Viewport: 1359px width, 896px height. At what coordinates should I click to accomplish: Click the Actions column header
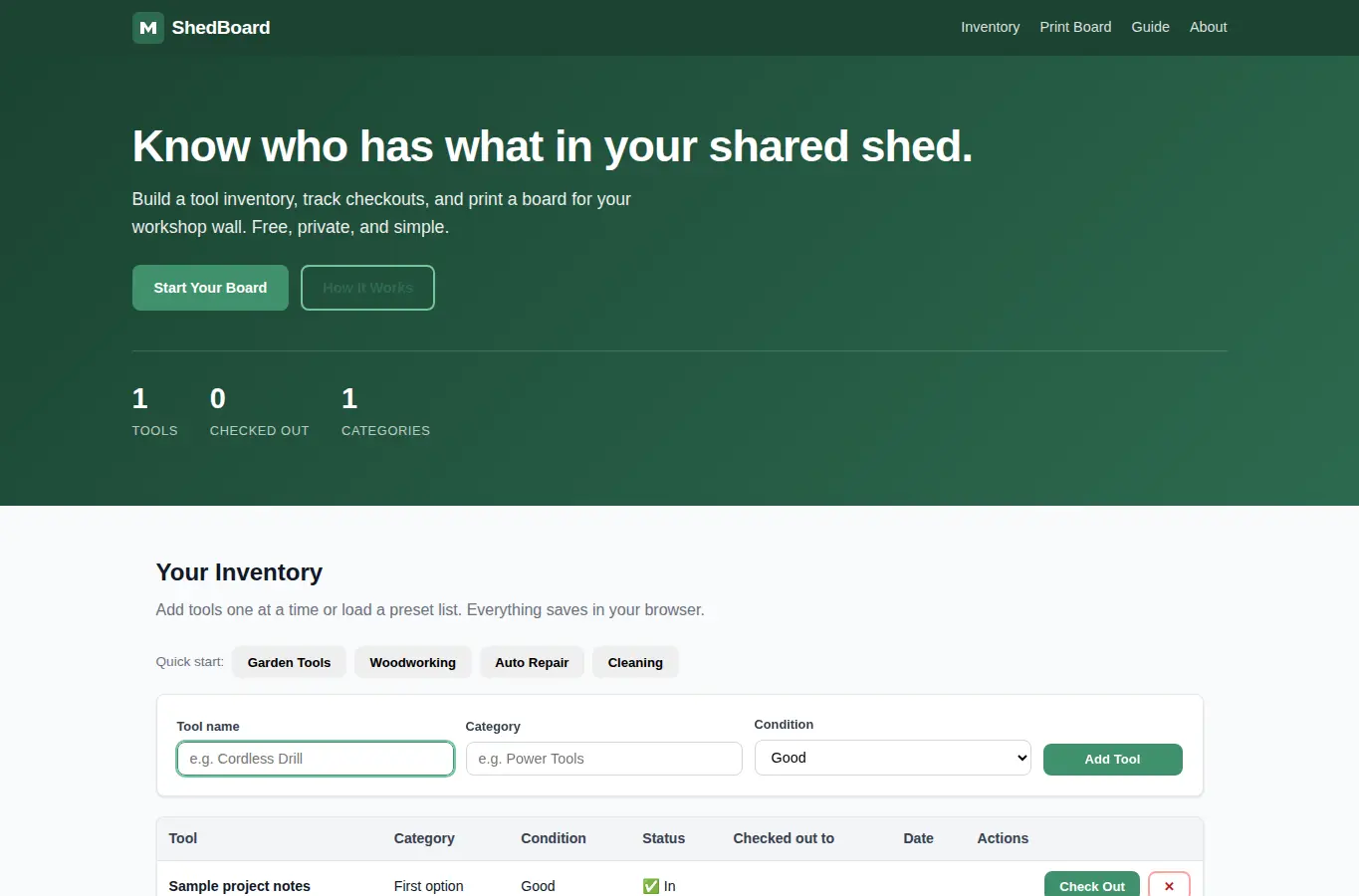click(x=1003, y=838)
